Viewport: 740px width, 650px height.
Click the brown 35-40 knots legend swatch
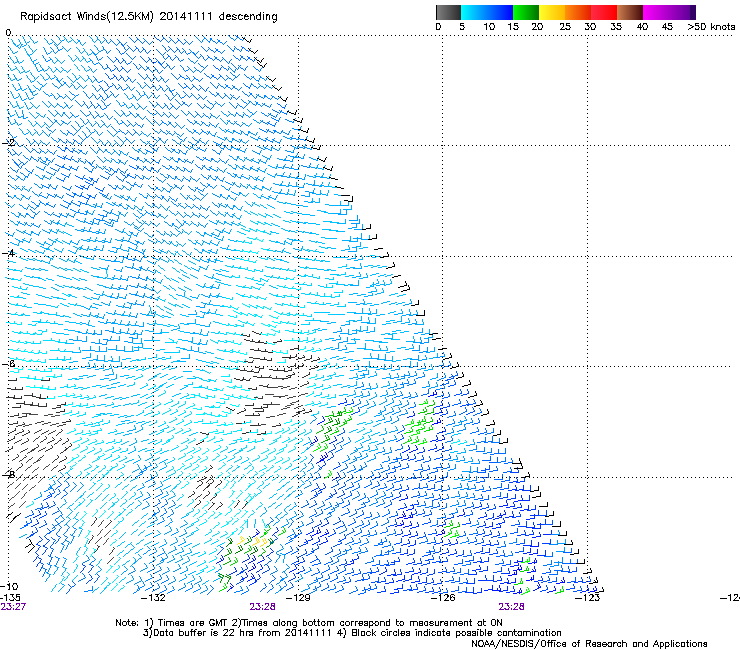(x=630, y=12)
